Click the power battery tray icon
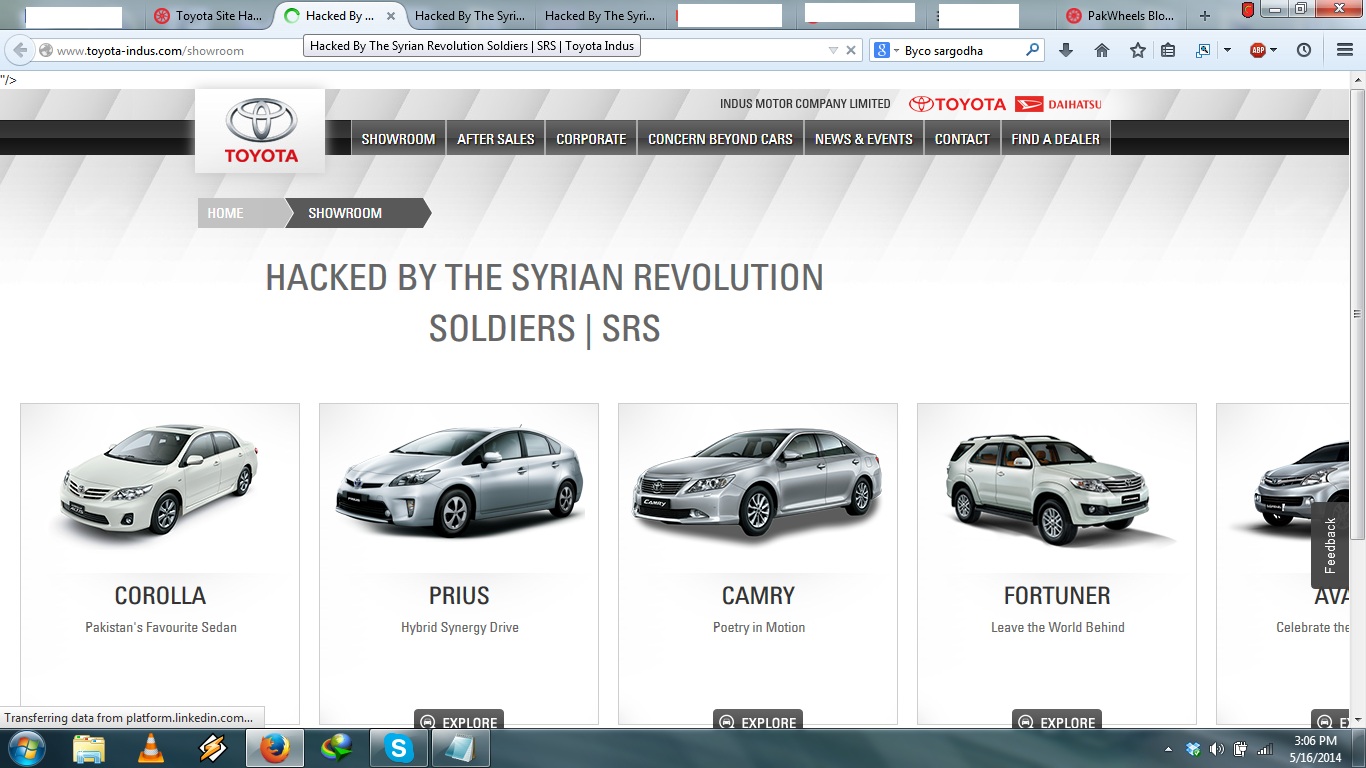 point(1241,749)
